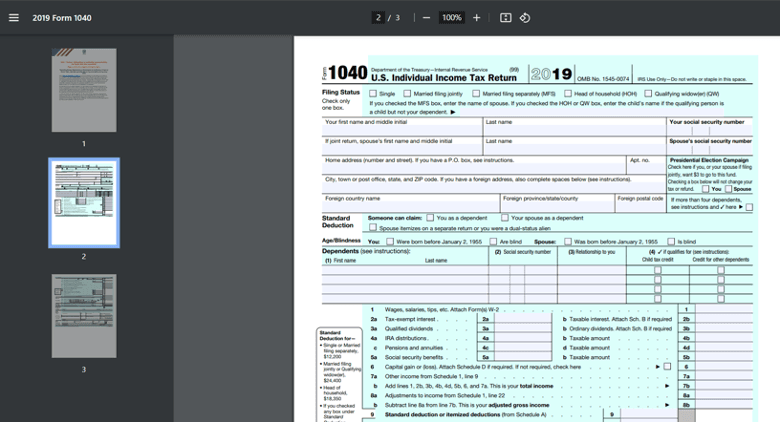
Task: Open page 1 thumbnail
Action: coord(84,91)
